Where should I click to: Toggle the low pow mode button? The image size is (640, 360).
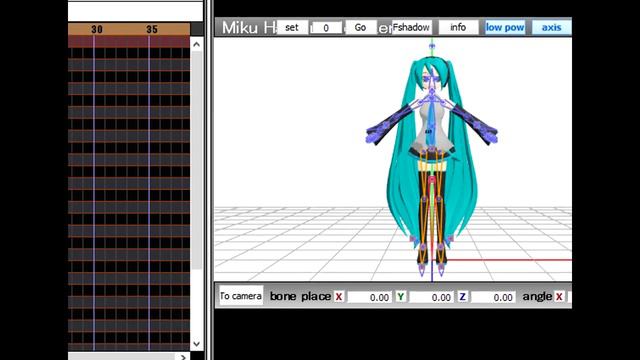(x=505, y=27)
